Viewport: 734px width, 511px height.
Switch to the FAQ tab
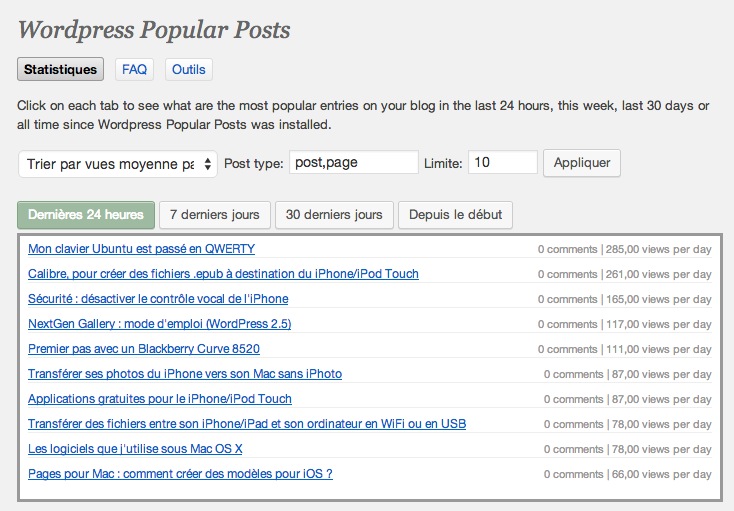(x=134, y=70)
